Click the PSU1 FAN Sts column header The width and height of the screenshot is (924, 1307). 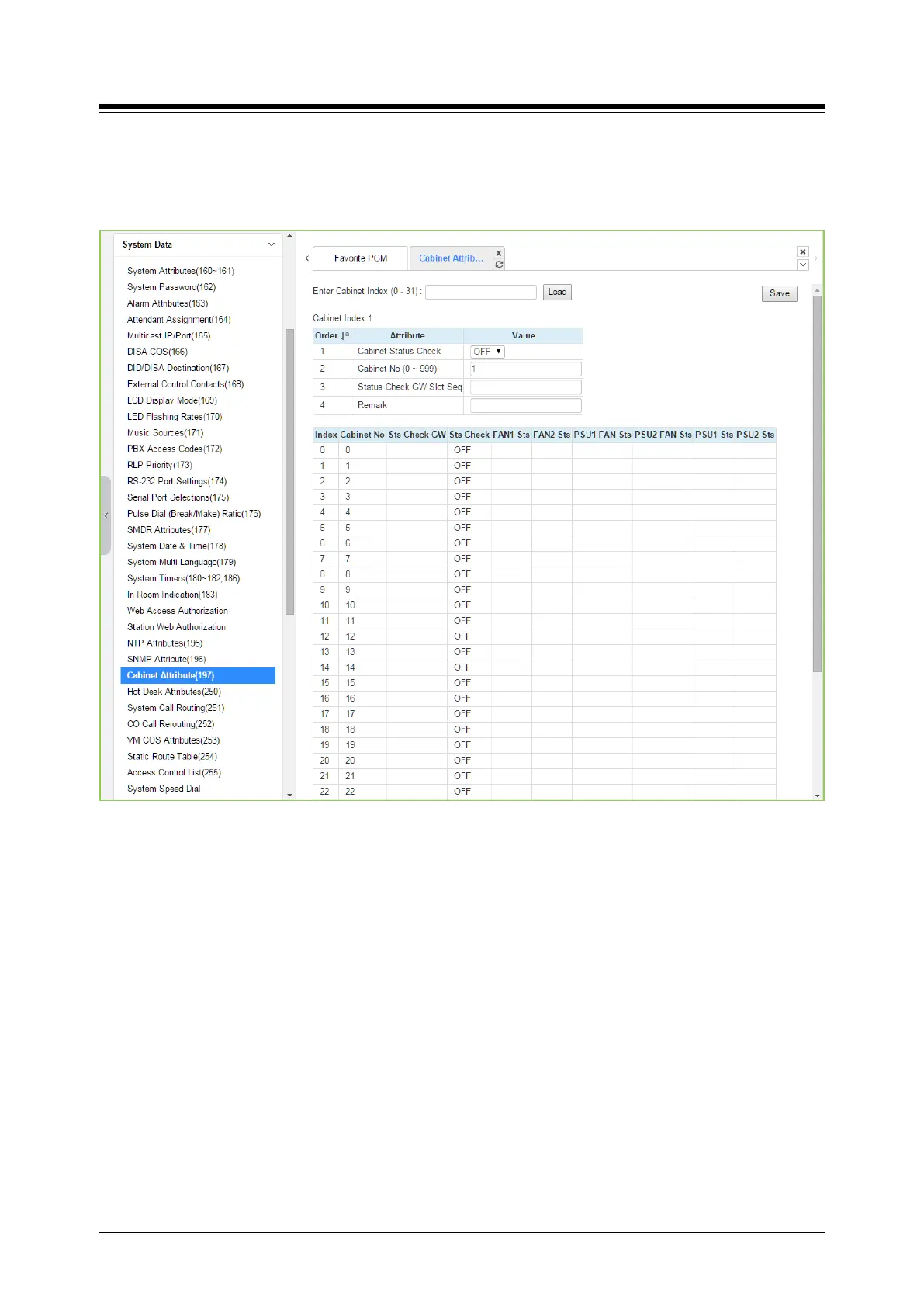(x=602, y=435)
